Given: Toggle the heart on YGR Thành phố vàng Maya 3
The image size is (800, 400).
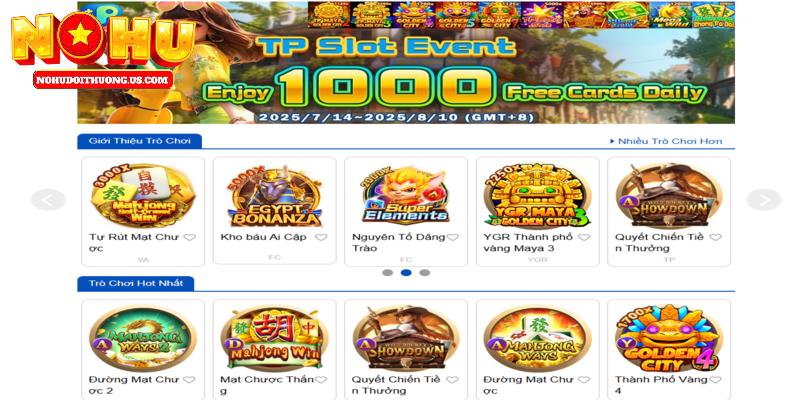Looking at the screenshot, I should (x=584, y=237).
